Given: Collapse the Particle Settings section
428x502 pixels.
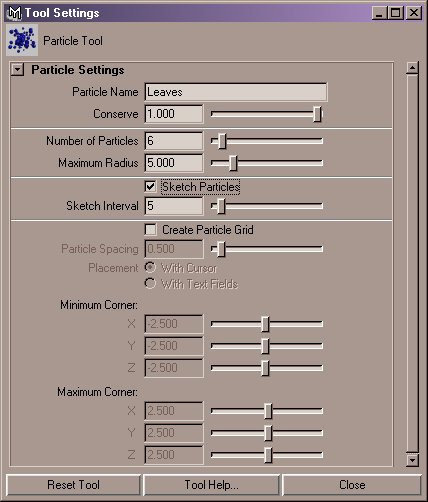Looking at the screenshot, I should 17,70.
